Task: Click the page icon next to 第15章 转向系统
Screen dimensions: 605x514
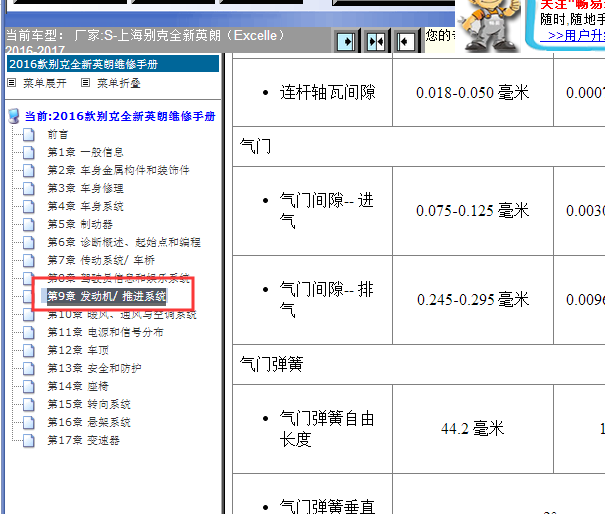Action: pyautogui.click(x=29, y=405)
